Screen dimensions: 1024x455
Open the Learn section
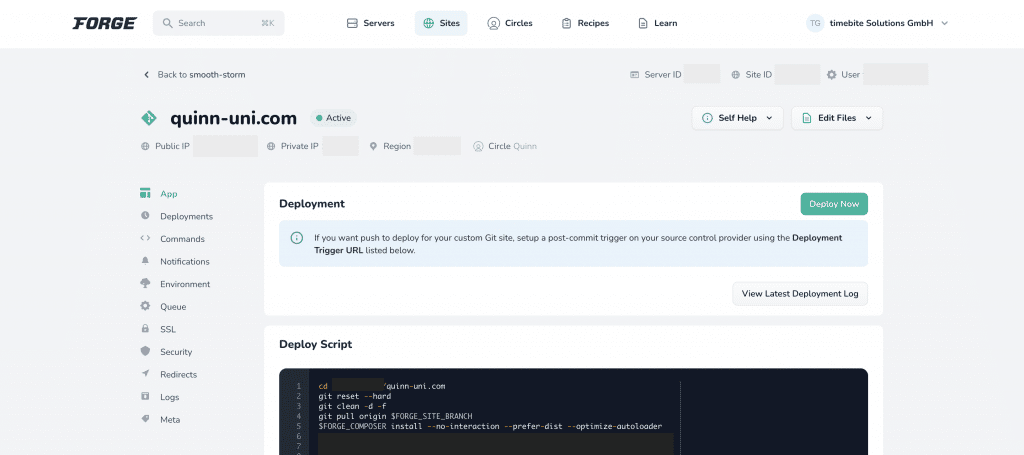pos(658,23)
